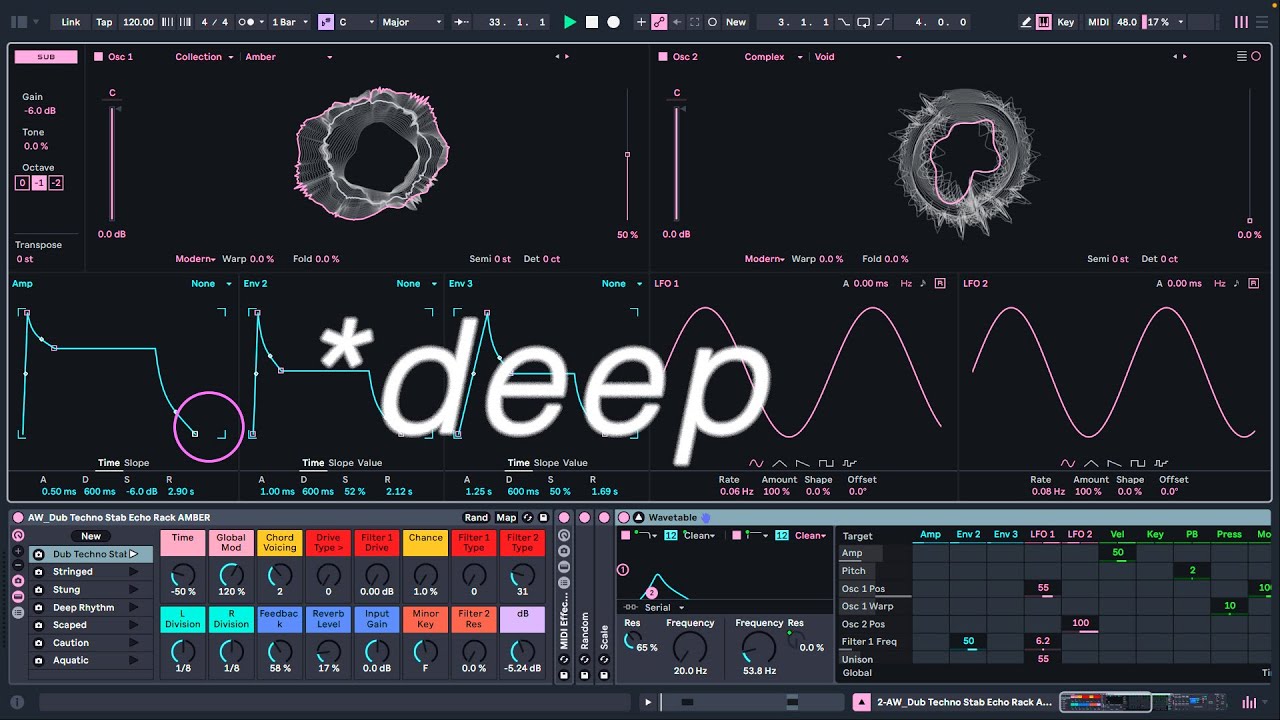Image resolution: width=1280 pixels, height=720 pixels.
Task: Launch the Stringed macro variation
Action: [x=133, y=572]
